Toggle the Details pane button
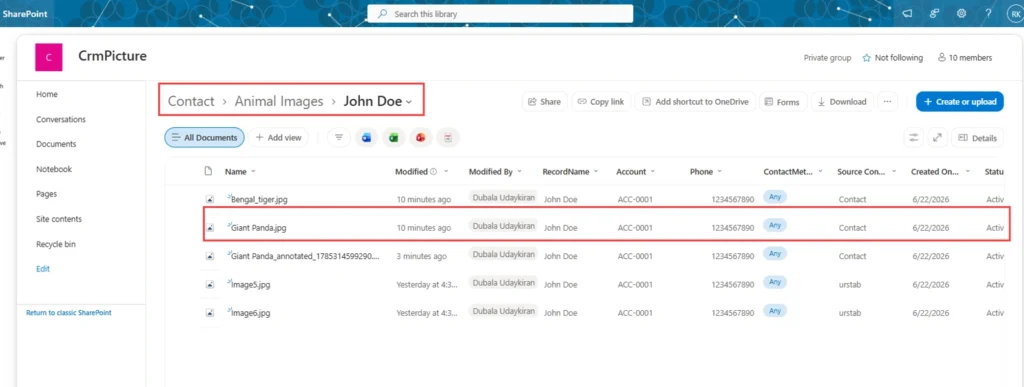 (x=978, y=138)
